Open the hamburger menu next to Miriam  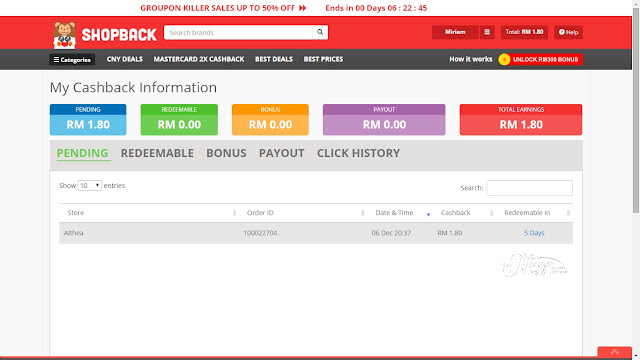coord(487,32)
